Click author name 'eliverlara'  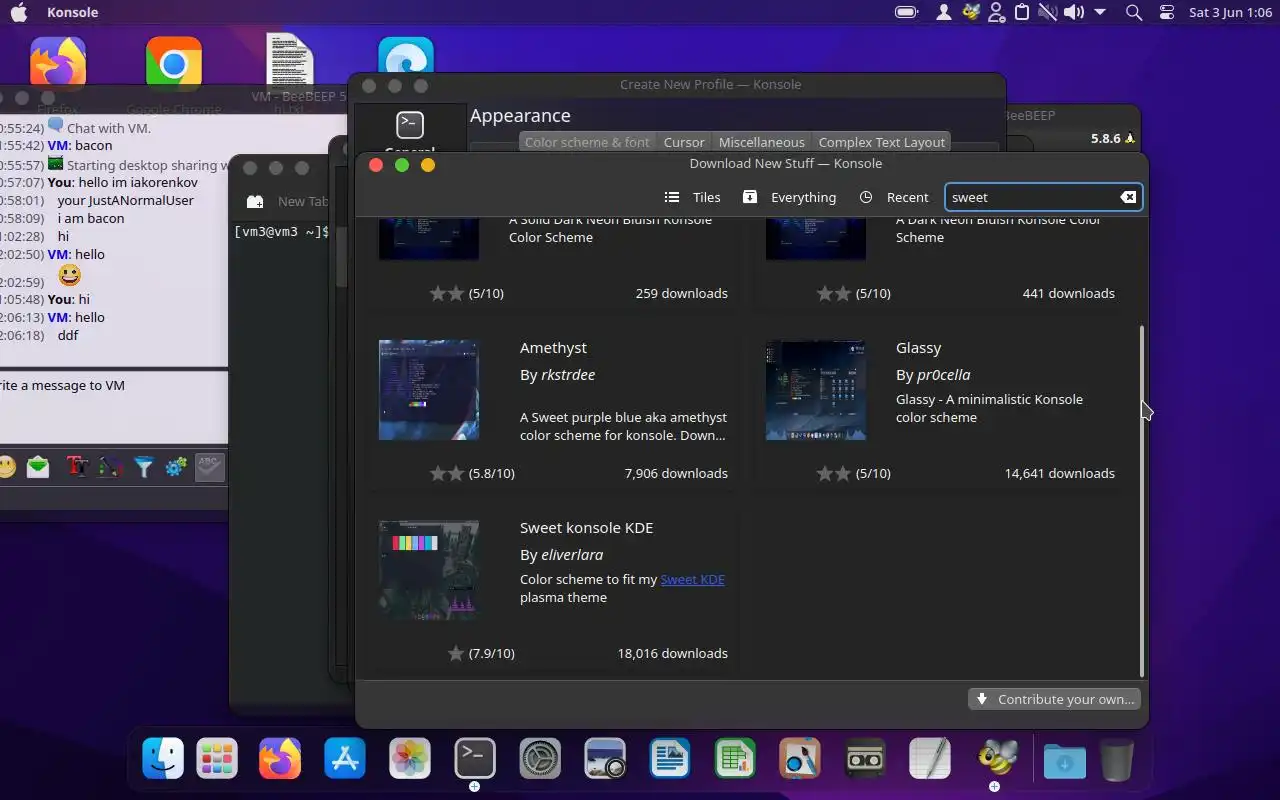[x=572, y=554]
